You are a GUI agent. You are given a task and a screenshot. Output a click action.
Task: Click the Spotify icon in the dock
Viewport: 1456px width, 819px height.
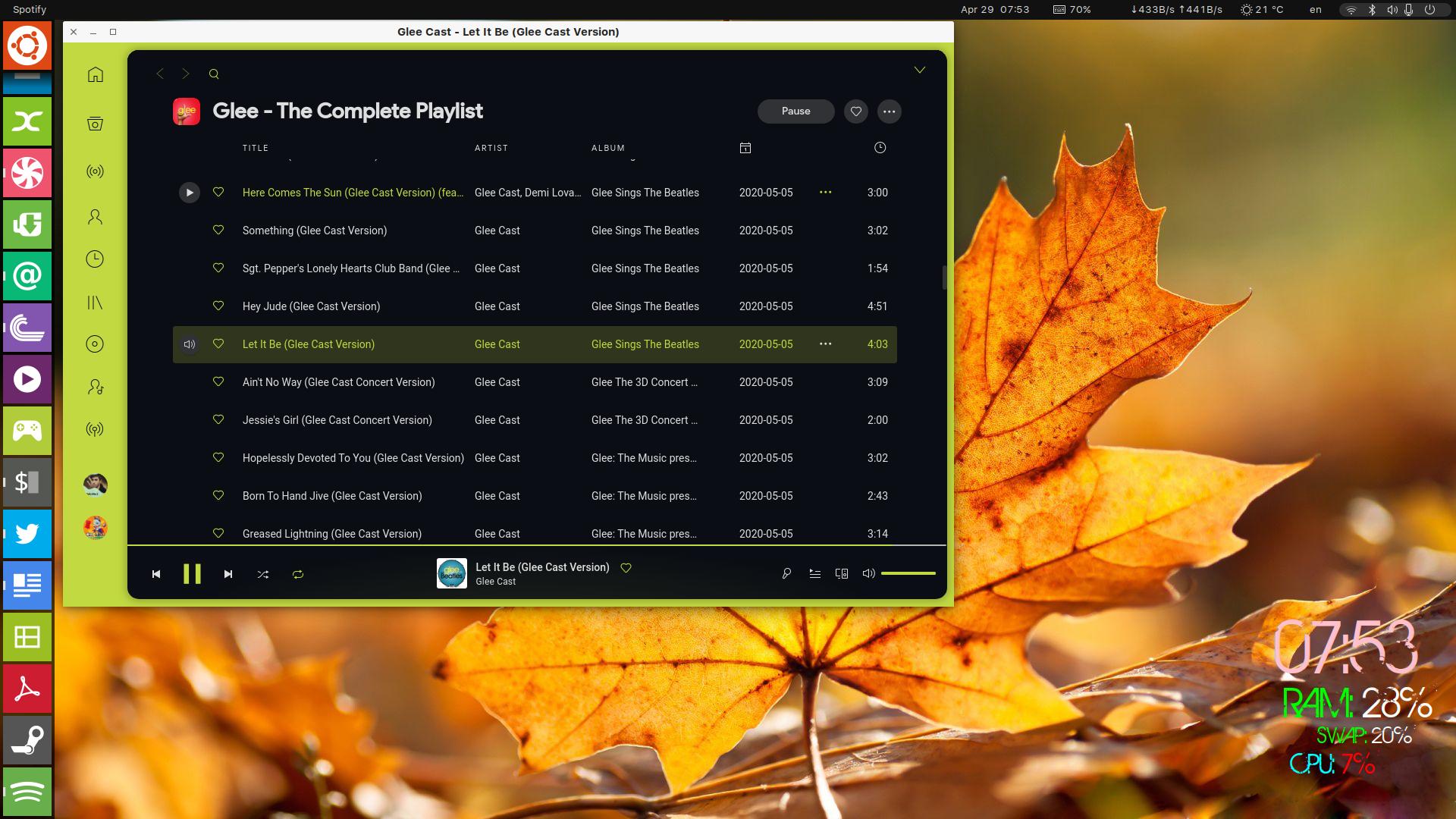click(27, 792)
